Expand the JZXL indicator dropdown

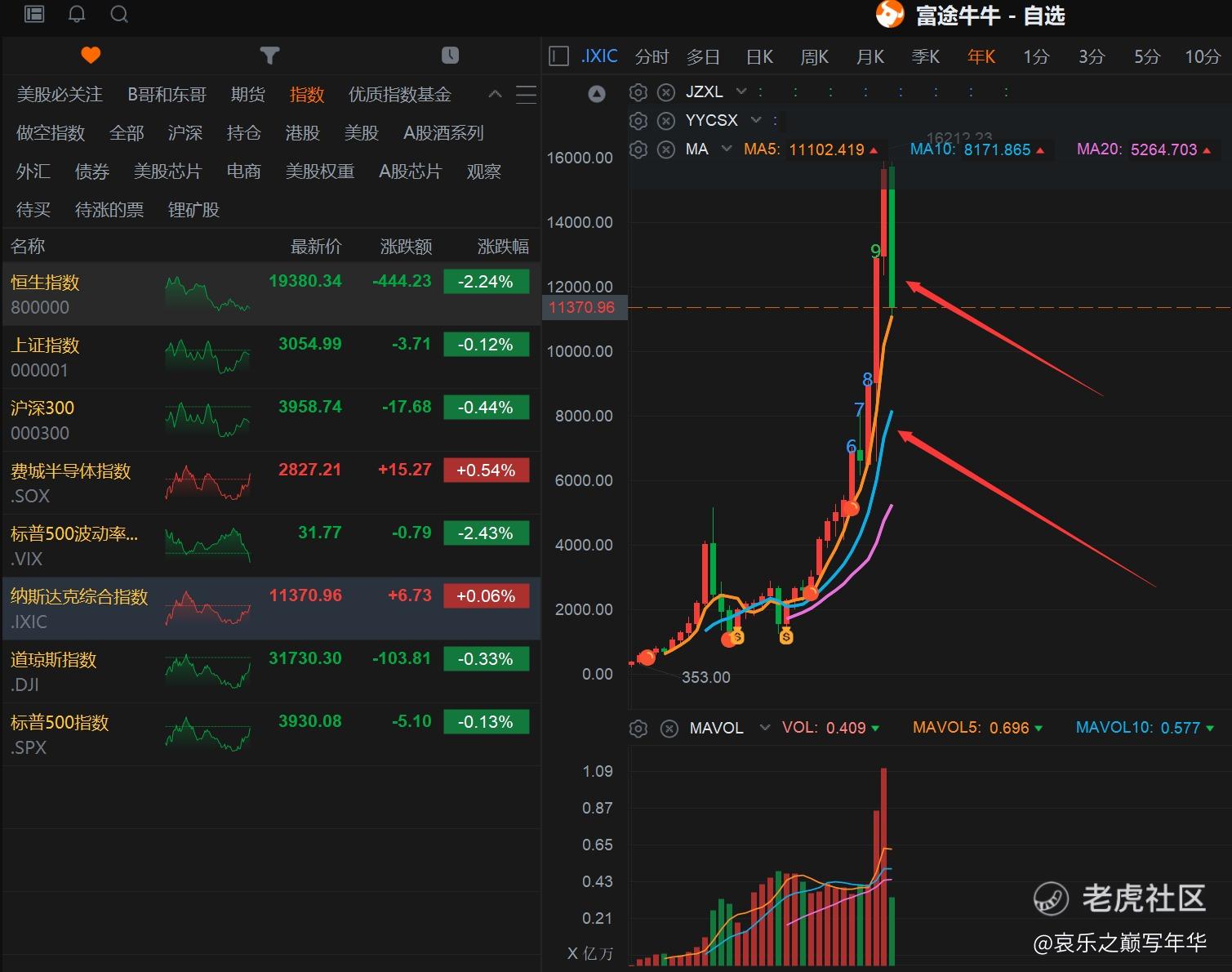click(741, 91)
